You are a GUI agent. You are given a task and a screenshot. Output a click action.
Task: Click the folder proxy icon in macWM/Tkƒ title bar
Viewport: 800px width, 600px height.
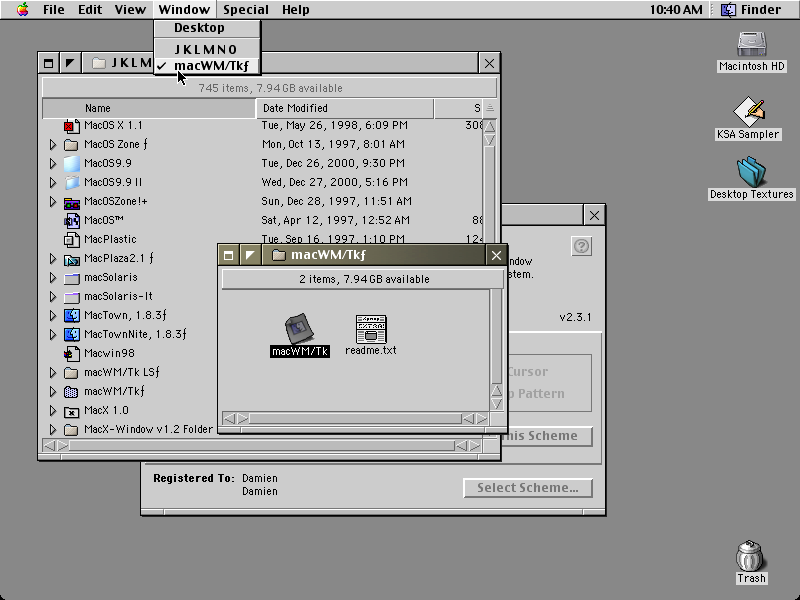[279, 255]
